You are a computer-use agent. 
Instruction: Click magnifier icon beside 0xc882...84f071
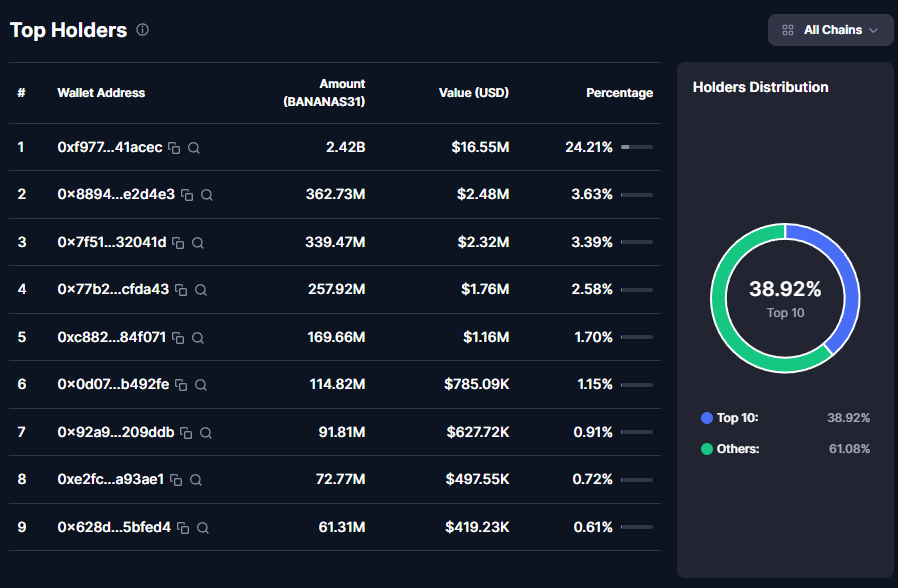198,338
